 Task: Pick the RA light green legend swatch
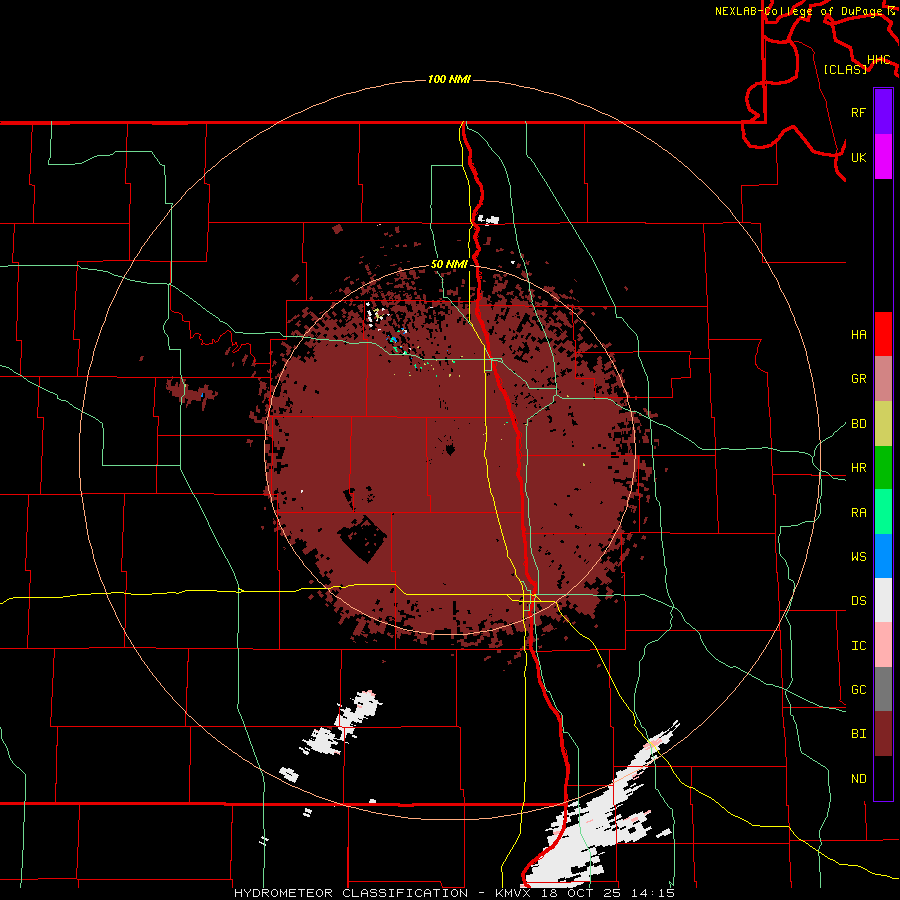(883, 512)
